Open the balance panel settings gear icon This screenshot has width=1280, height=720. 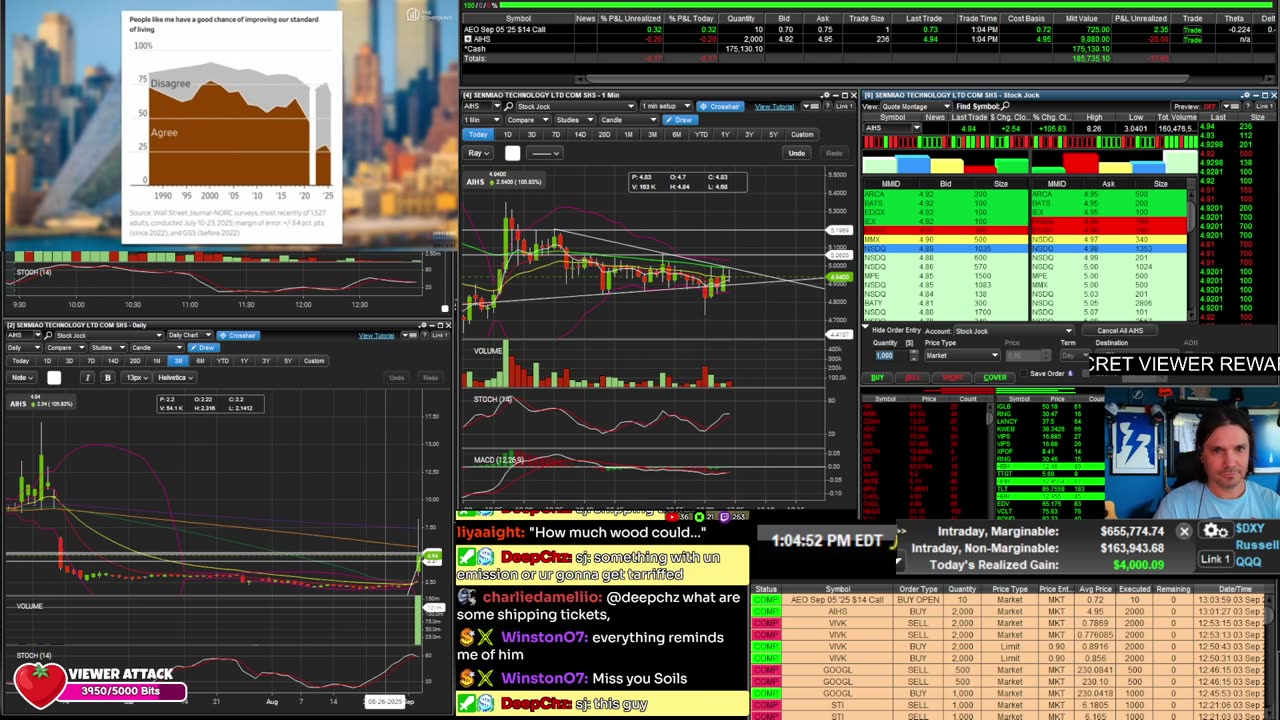(x=1215, y=531)
